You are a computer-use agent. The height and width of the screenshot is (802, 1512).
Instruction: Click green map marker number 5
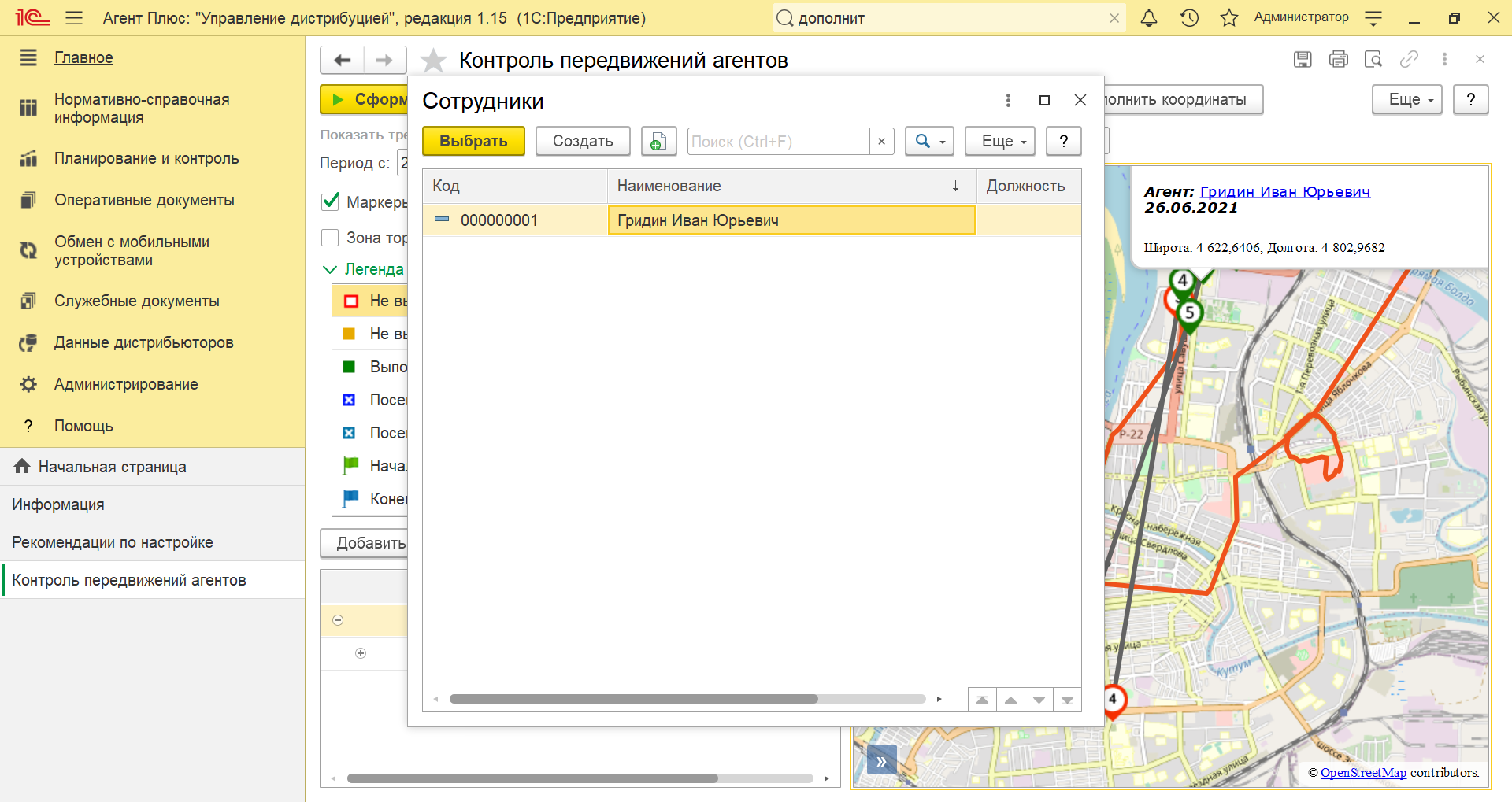pyautogui.click(x=1189, y=315)
